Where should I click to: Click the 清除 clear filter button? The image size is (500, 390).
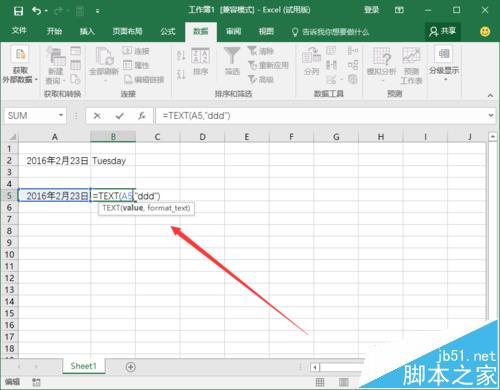(261, 51)
